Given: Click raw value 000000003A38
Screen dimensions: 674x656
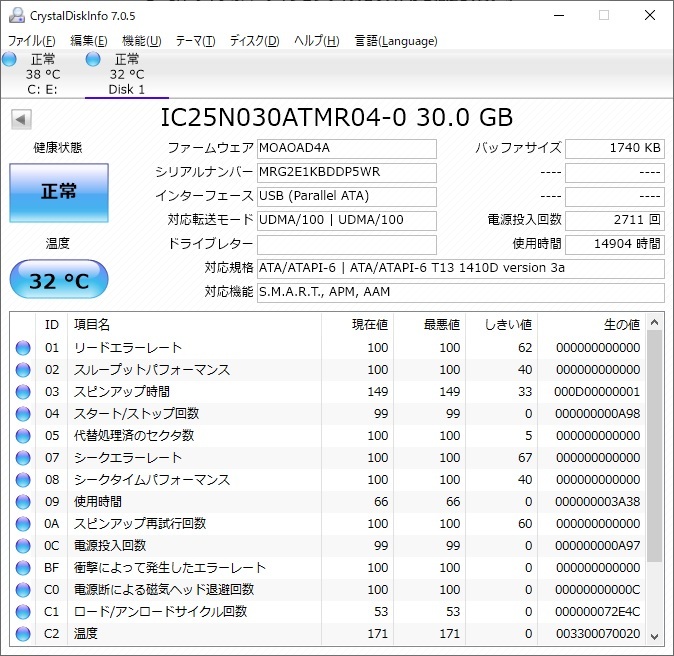Looking at the screenshot, I should [x=597, y=502].
